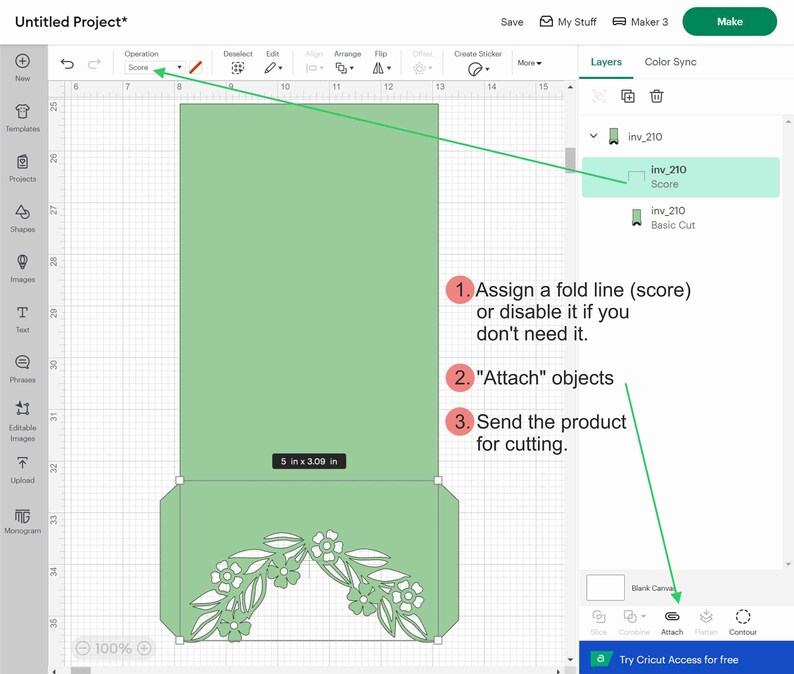Click Save in the header
Viewport: 794px width, 674px height.
[511, 22]
